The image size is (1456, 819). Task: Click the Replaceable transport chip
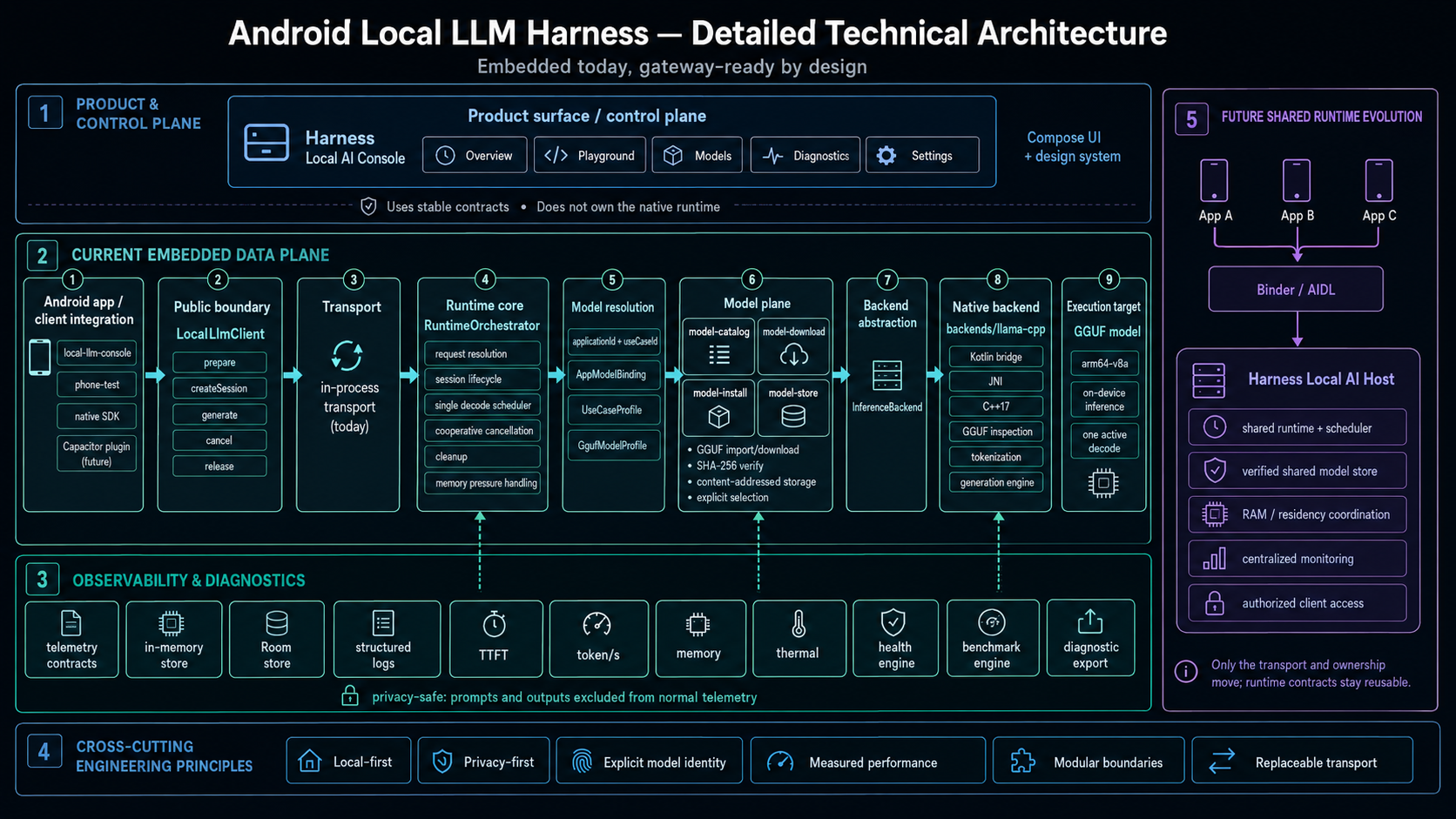click(x=1302, y=761)
